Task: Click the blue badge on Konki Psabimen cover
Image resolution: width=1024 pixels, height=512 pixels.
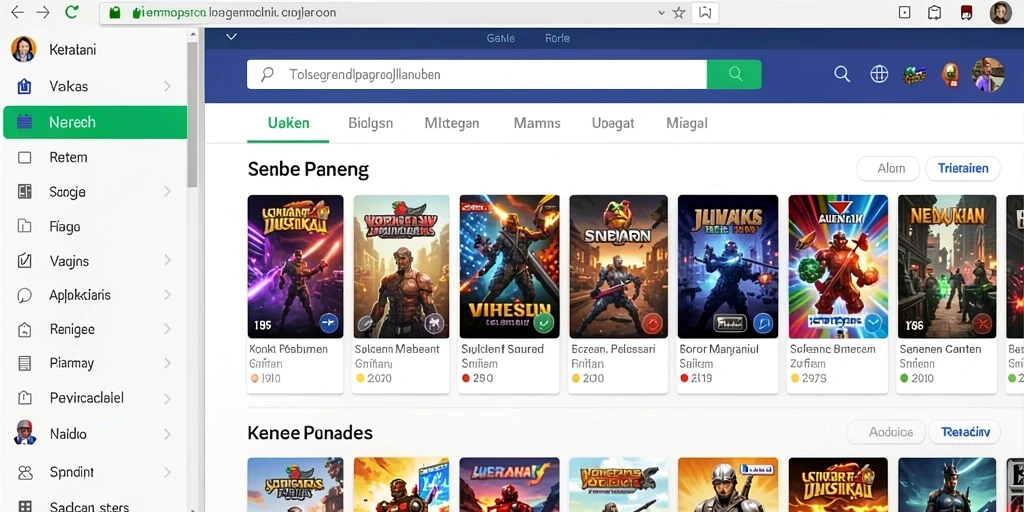Action: 328,323
